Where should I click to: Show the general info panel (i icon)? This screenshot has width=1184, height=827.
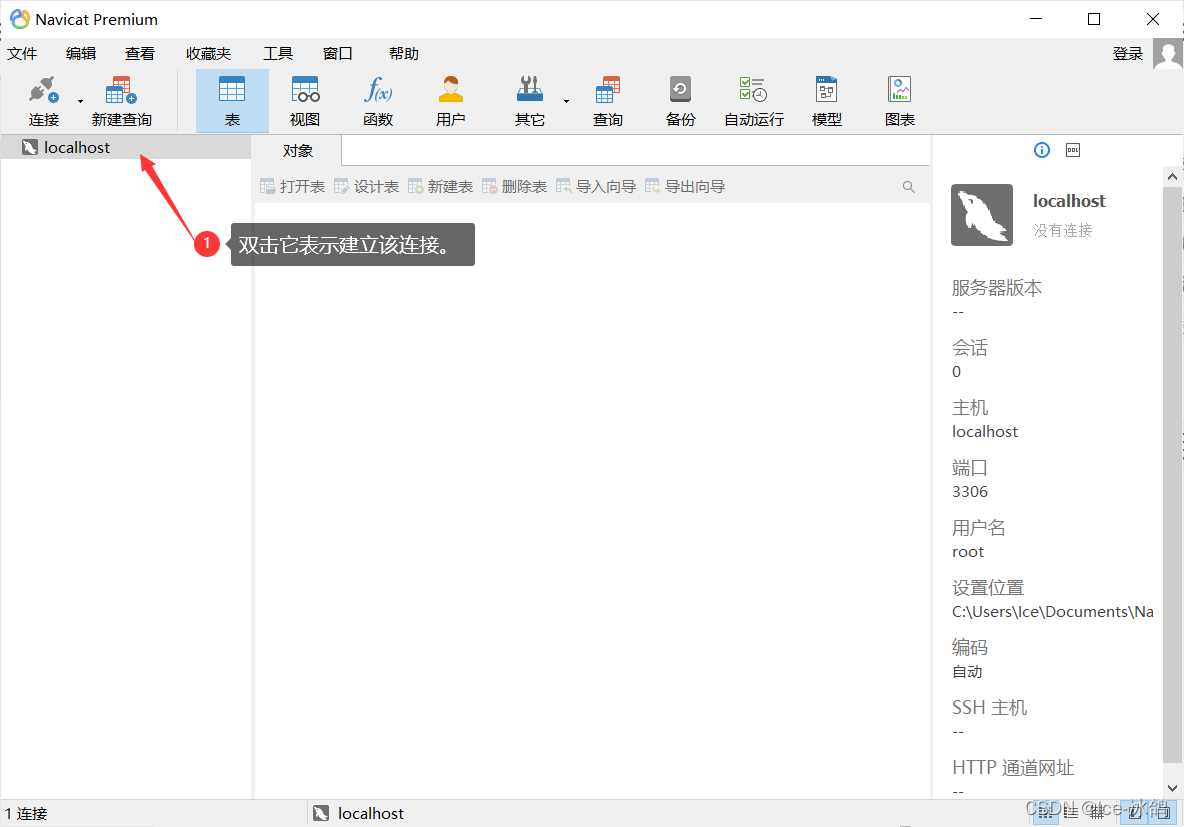tap(1041, 150)
